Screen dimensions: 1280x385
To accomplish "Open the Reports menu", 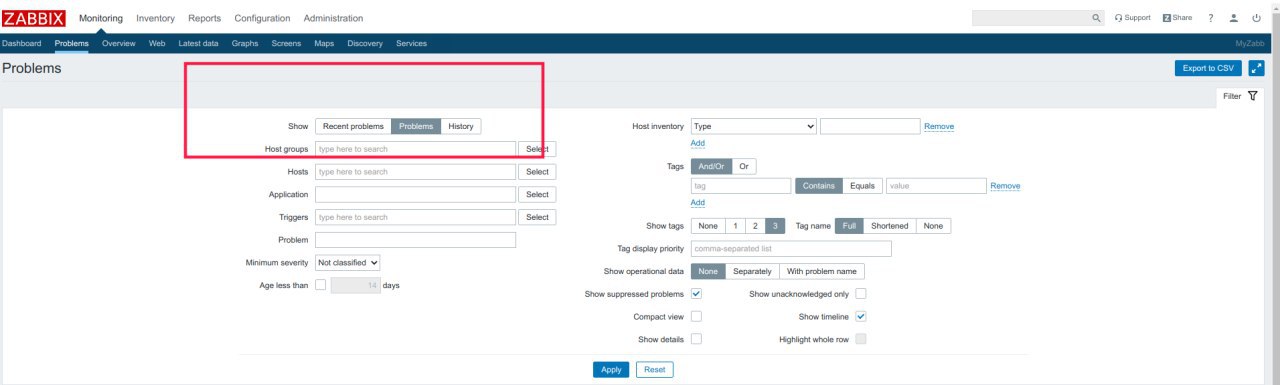I will (205, 18).
